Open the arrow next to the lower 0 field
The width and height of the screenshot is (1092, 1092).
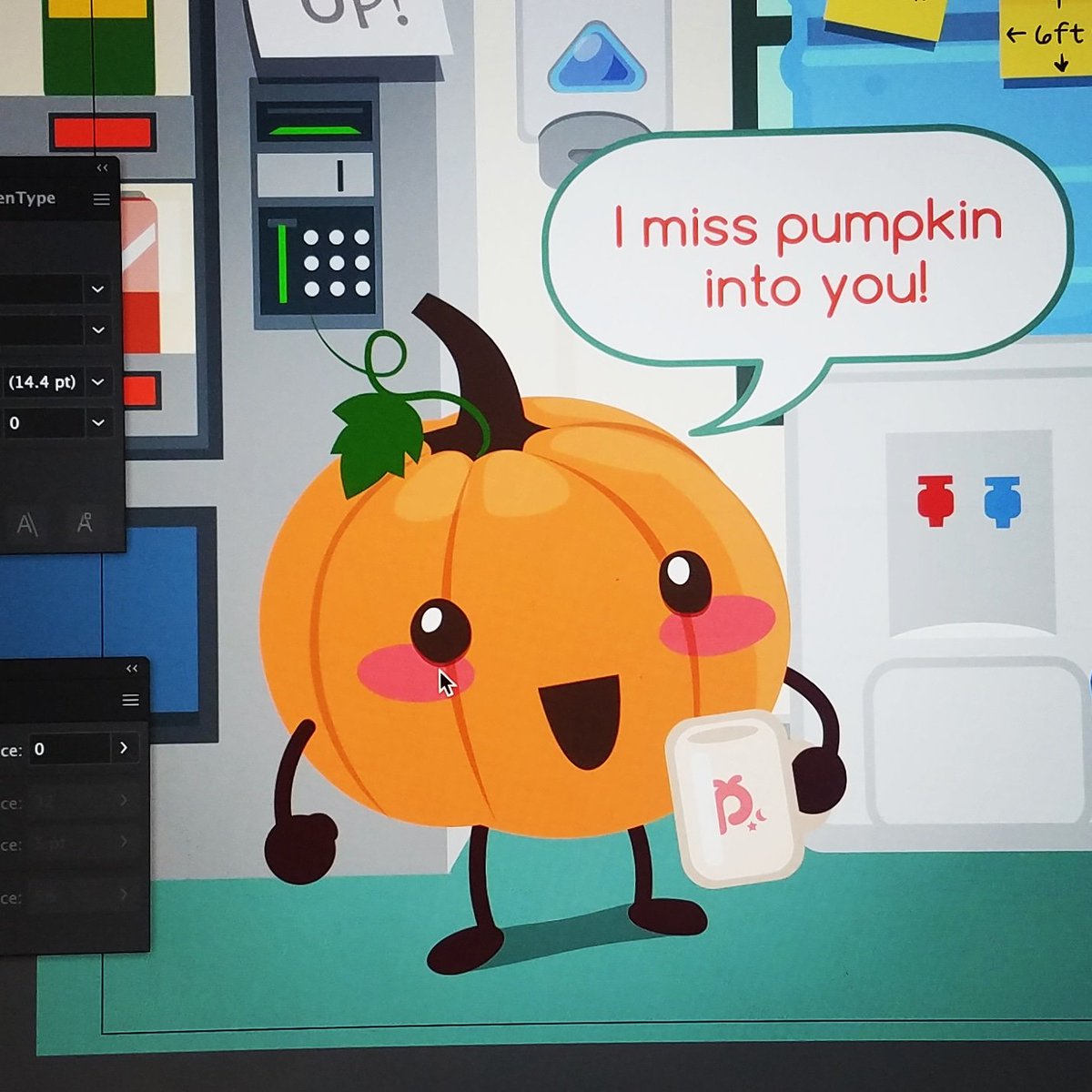tap(124, 748)
